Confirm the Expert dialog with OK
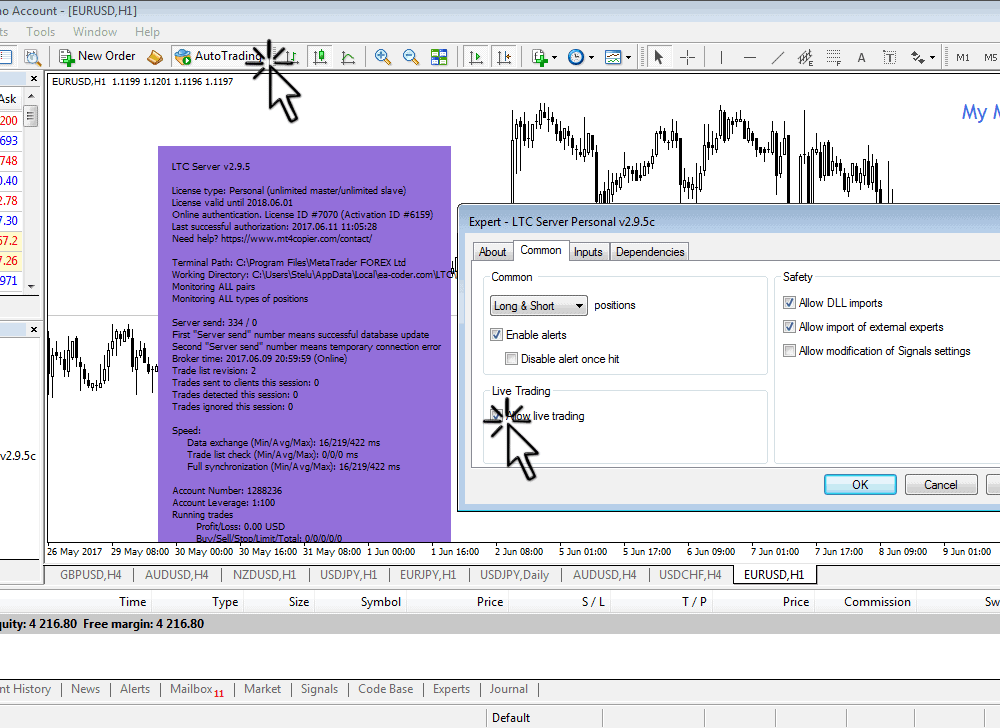Screen dimensions: 1000x728 (860, 484)
